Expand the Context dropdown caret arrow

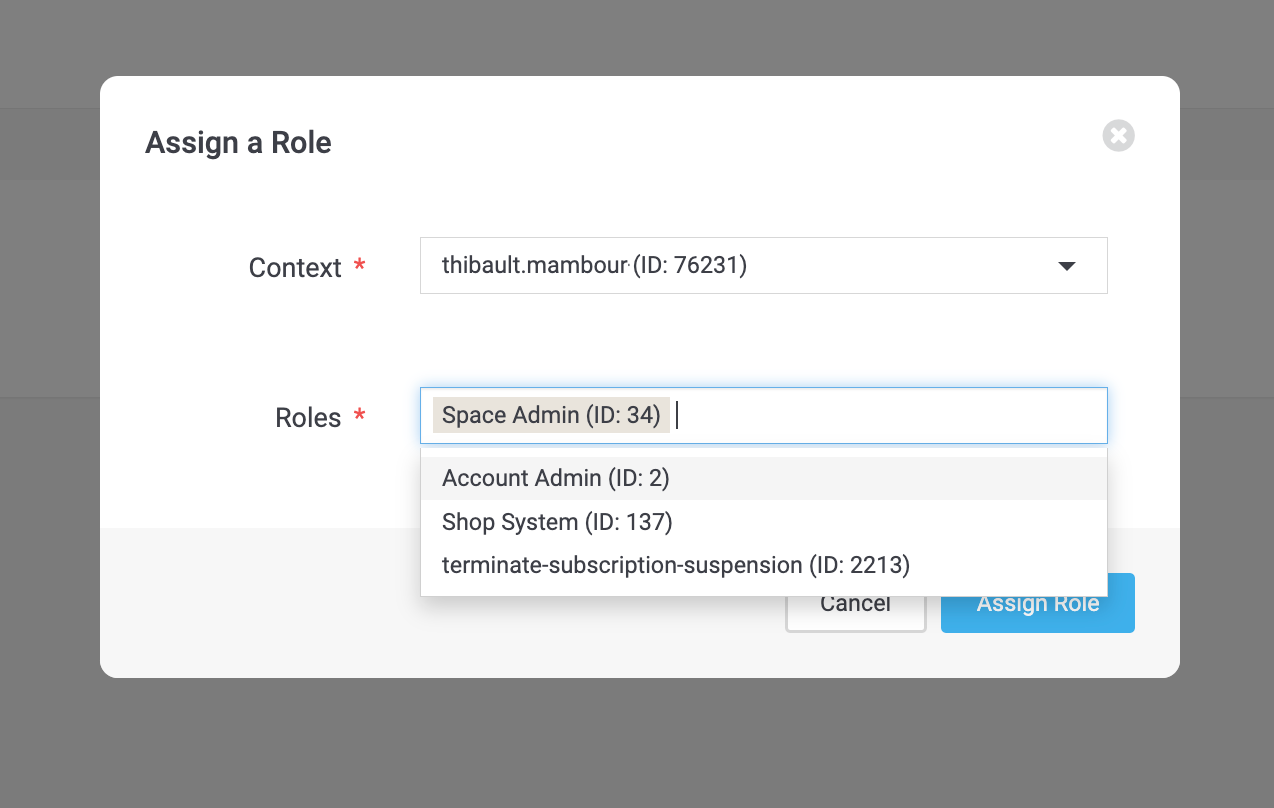coord(1066,266)
